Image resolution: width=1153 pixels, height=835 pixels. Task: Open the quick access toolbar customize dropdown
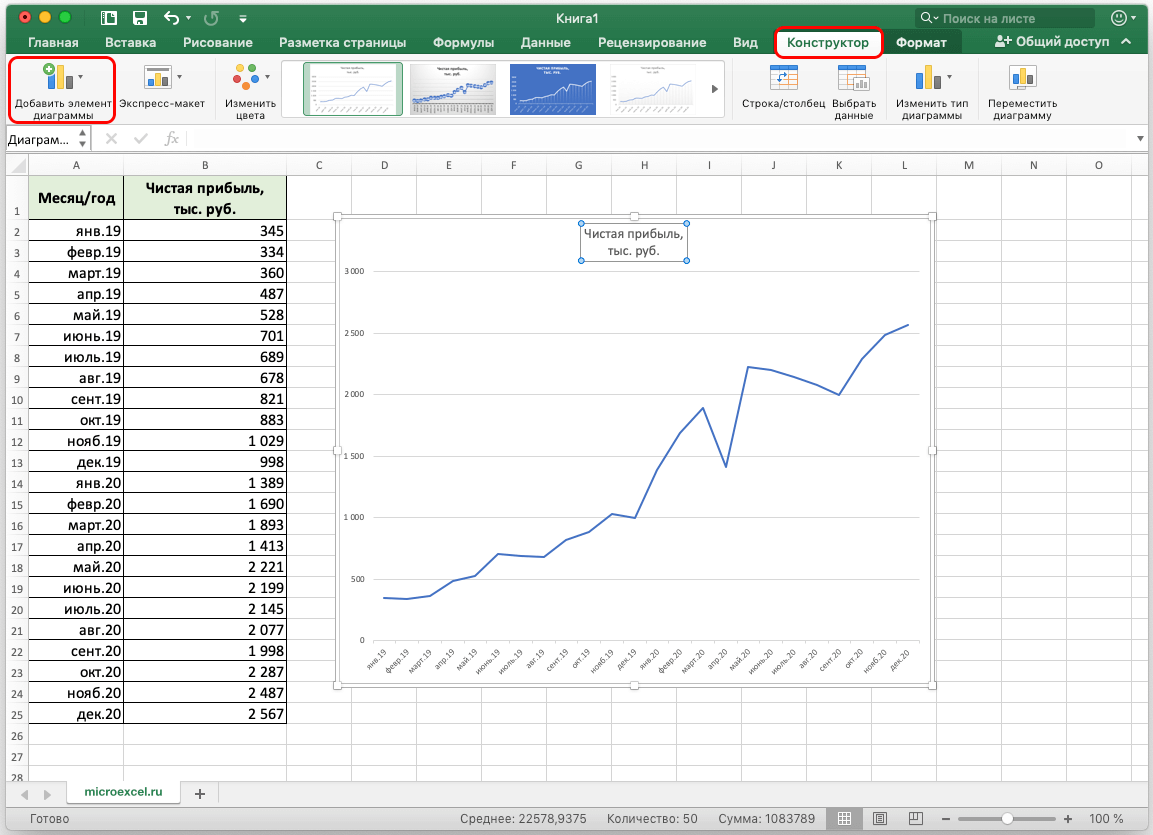point(243,18)
